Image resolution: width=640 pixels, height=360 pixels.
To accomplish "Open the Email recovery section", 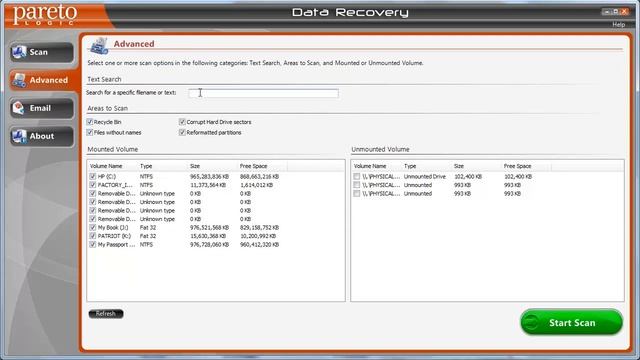I will tap(42, 108).
